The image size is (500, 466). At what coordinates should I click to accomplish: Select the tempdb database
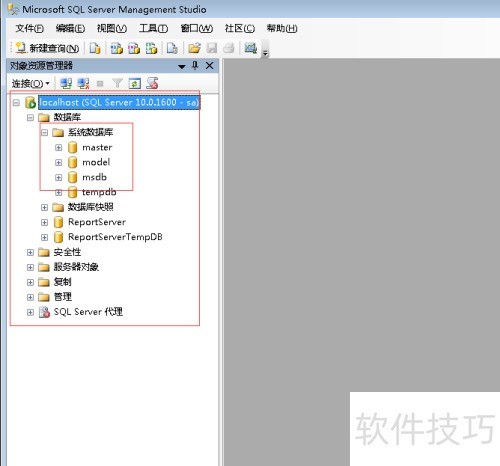click(99, 192)
